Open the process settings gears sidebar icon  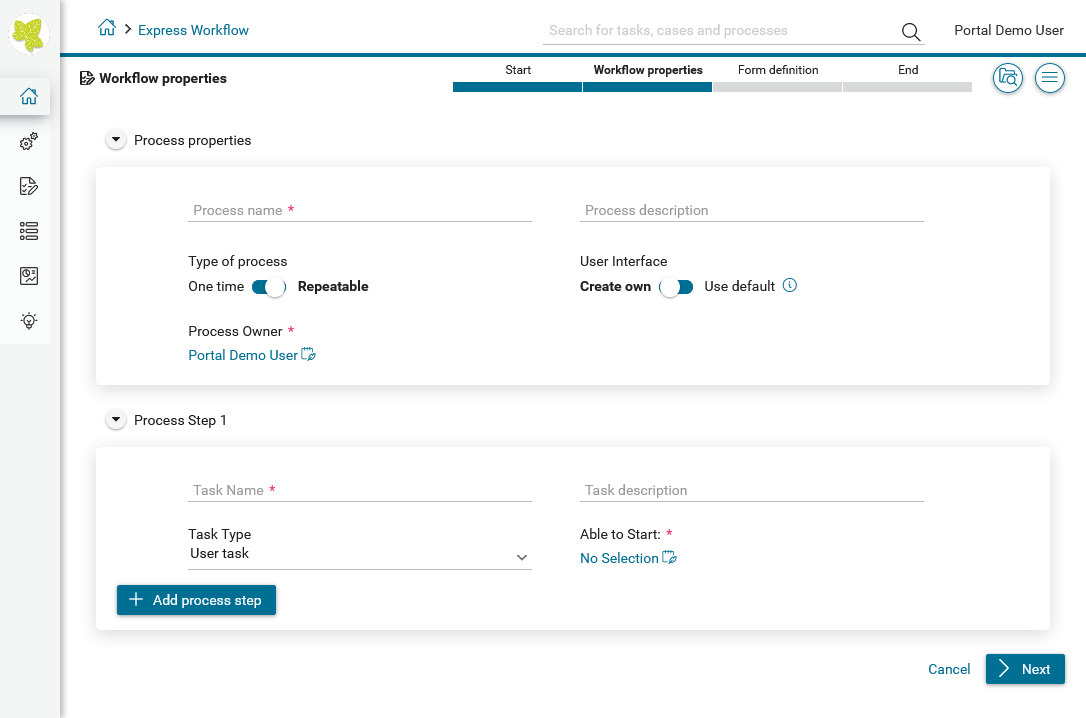tap(29, 142)
